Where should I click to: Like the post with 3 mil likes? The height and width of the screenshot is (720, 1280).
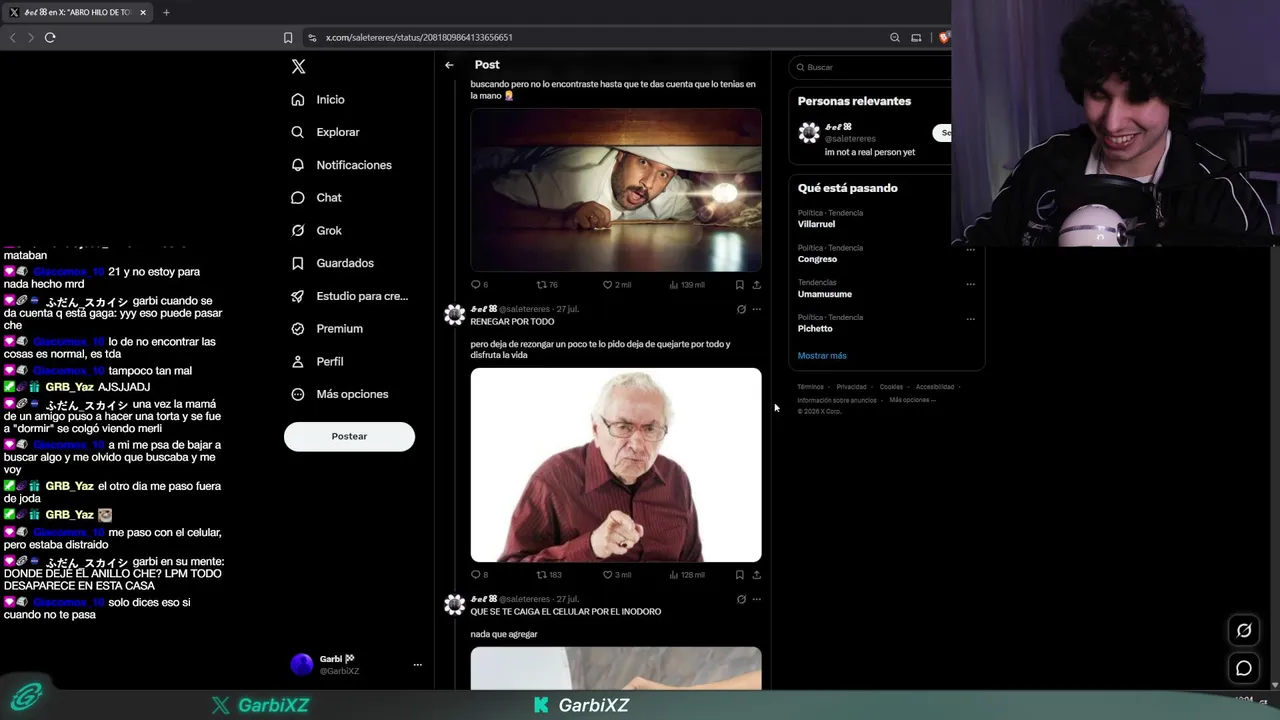(617, 575)
